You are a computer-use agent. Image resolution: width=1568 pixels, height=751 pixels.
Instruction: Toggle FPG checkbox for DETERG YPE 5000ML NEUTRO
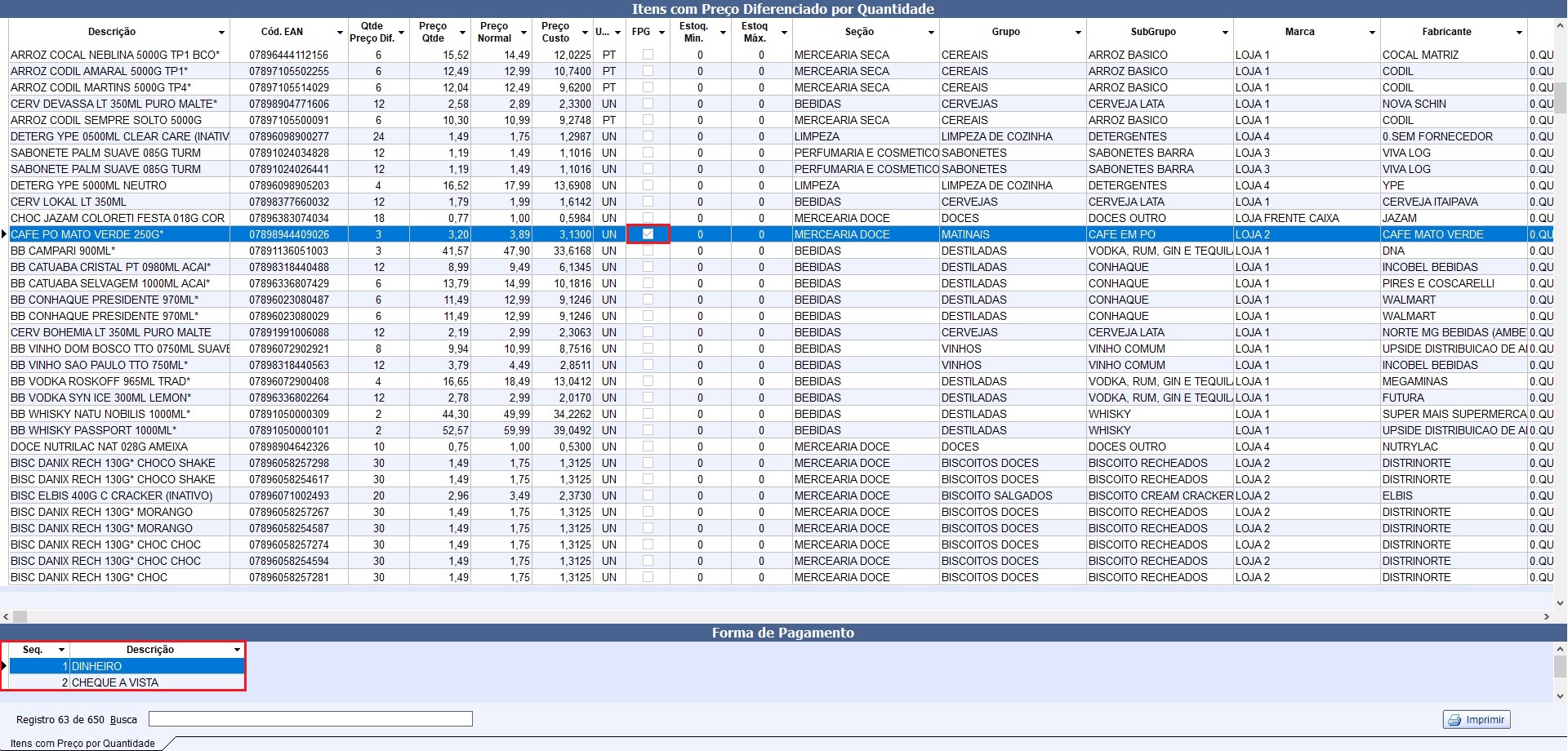pos(648,185)
